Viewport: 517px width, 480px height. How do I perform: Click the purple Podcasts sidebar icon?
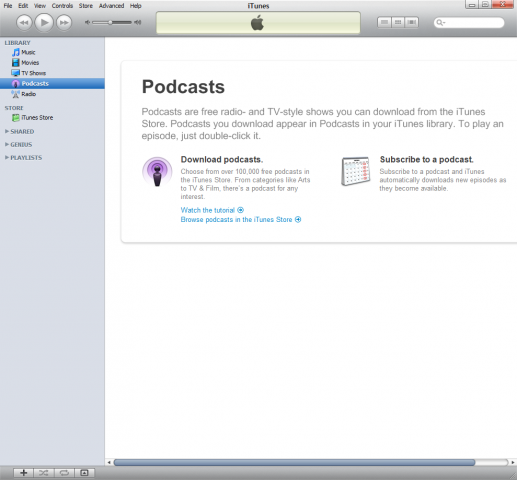[15, 84]
